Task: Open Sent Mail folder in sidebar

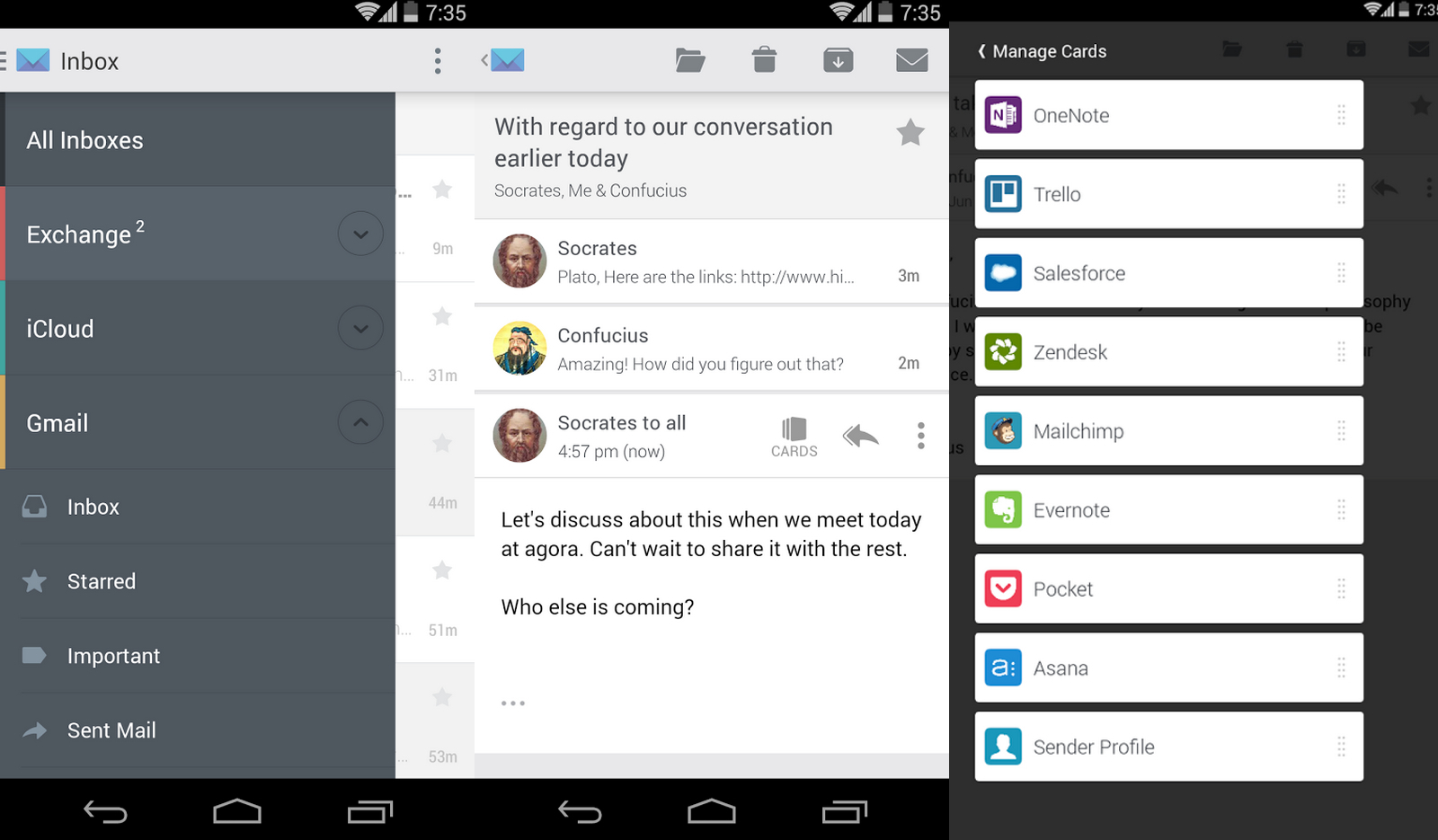Action: tap(111, 730)
